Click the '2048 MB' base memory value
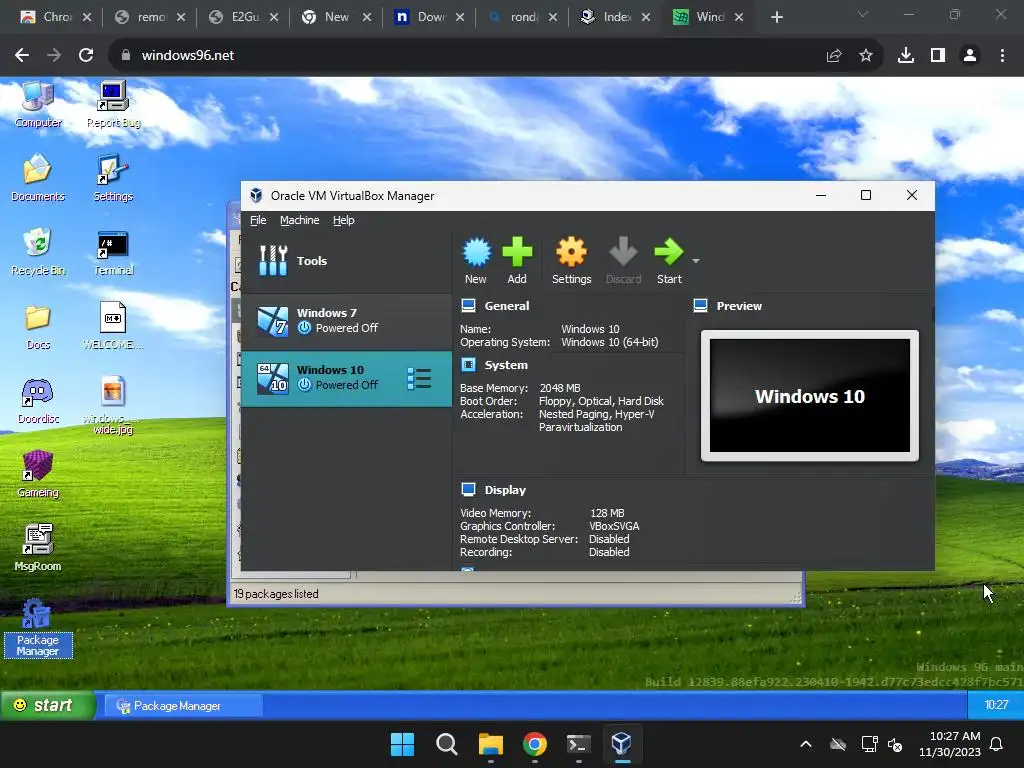 (560, 388)
